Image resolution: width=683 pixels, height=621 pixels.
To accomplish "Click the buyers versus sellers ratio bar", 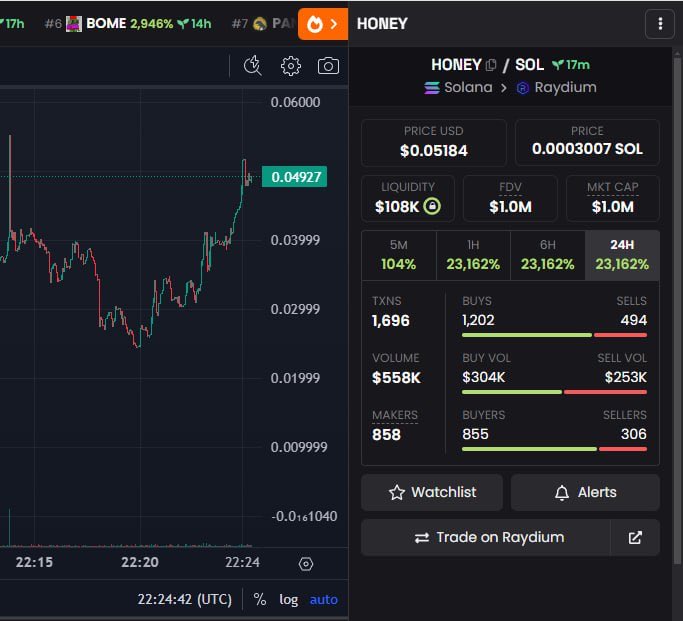I will tap(555, 449).
